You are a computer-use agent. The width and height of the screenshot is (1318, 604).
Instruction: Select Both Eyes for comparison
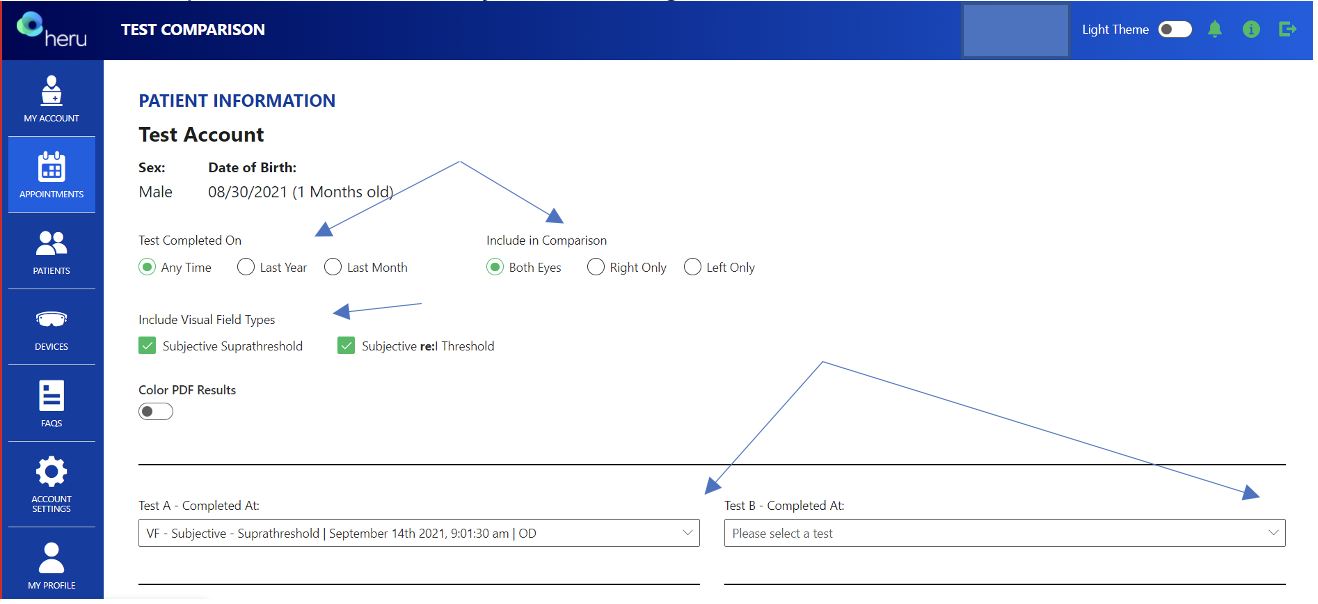point(495,267)
